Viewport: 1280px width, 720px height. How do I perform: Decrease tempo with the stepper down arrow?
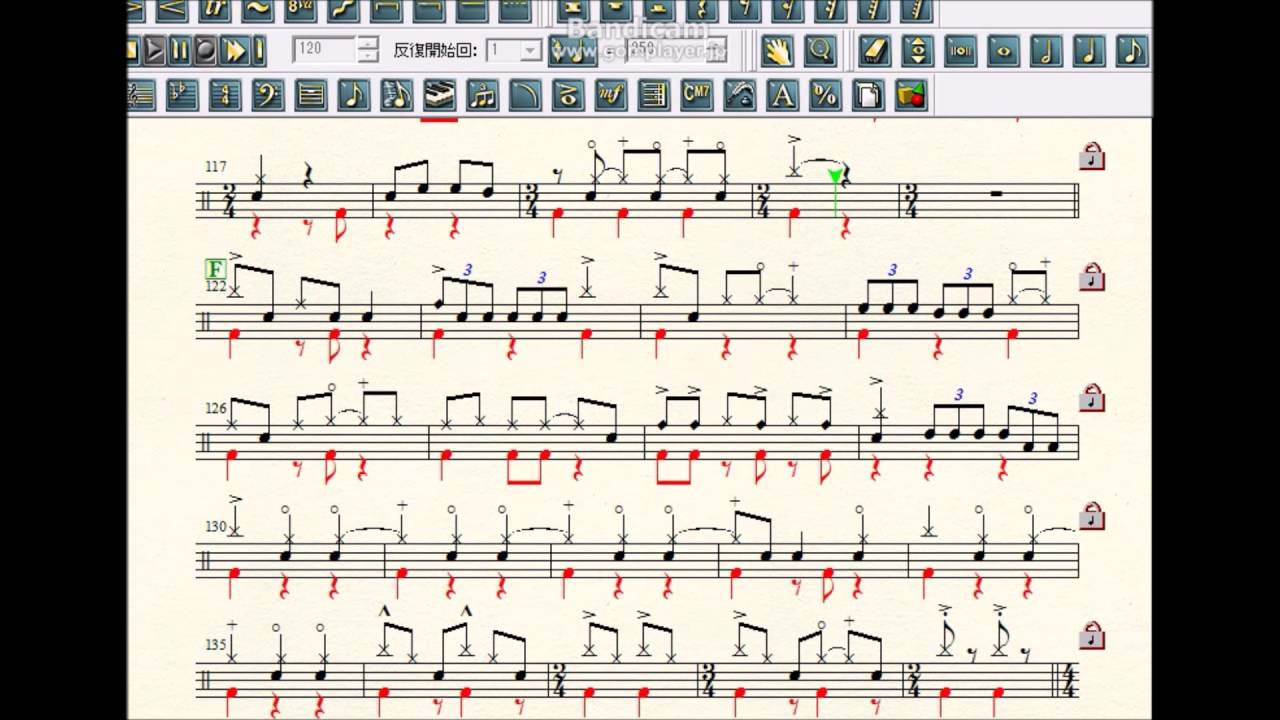pos(368,56)
